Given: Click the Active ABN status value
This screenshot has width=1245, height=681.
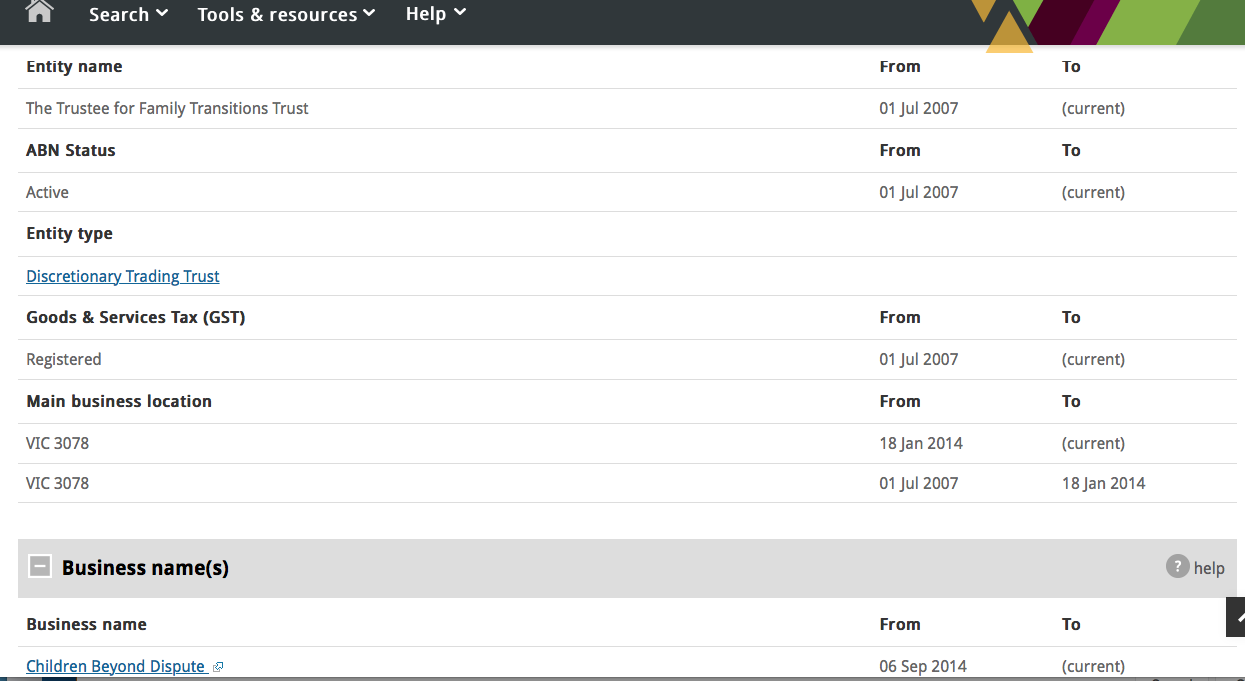Looking at the screenshot, I should coord(47,192).
